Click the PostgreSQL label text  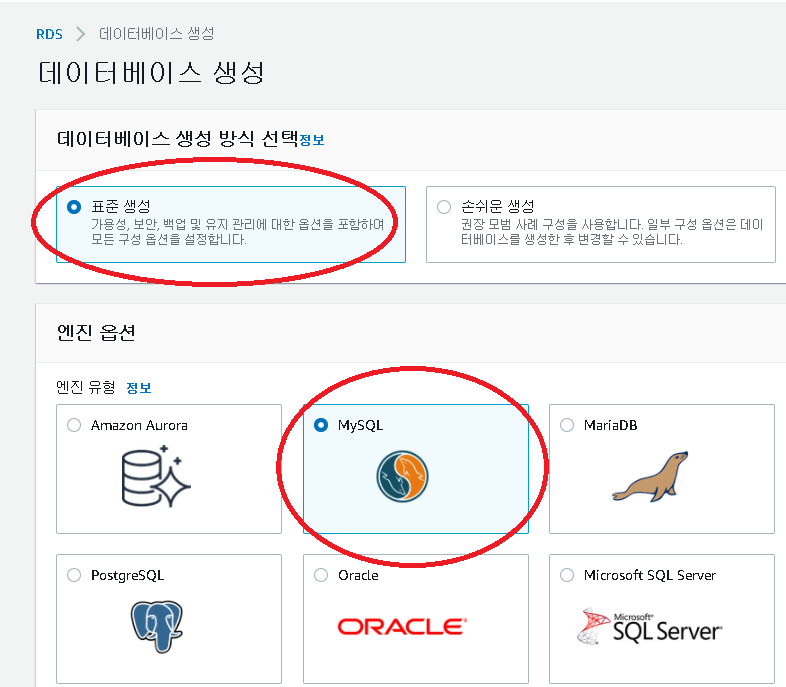point(127,575)
